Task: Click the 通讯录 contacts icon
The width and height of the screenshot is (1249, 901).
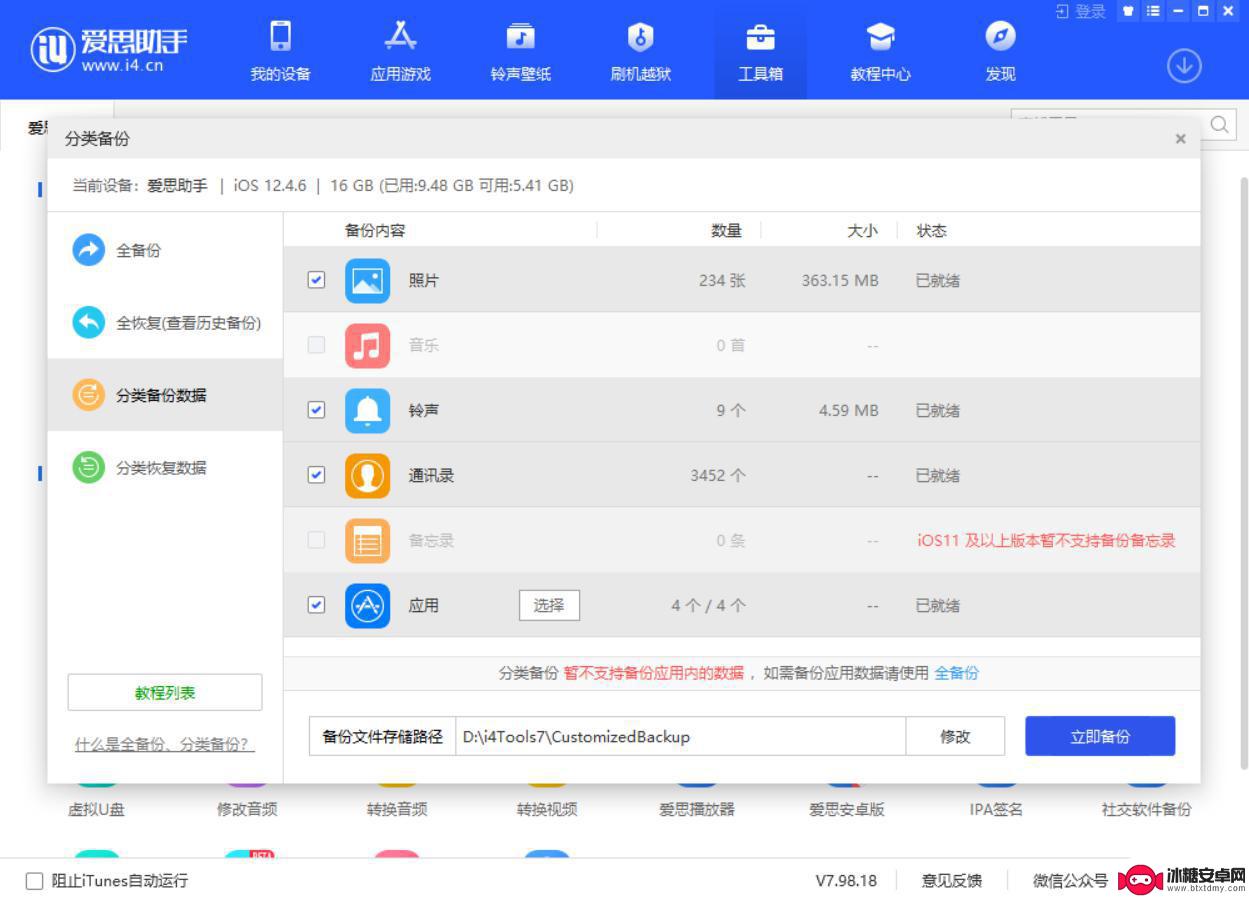Action: 367,476
